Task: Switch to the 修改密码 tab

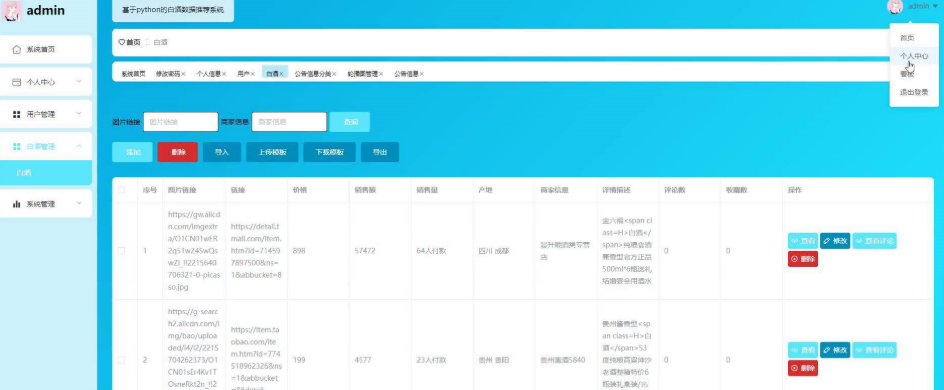Action: (167, 74)
